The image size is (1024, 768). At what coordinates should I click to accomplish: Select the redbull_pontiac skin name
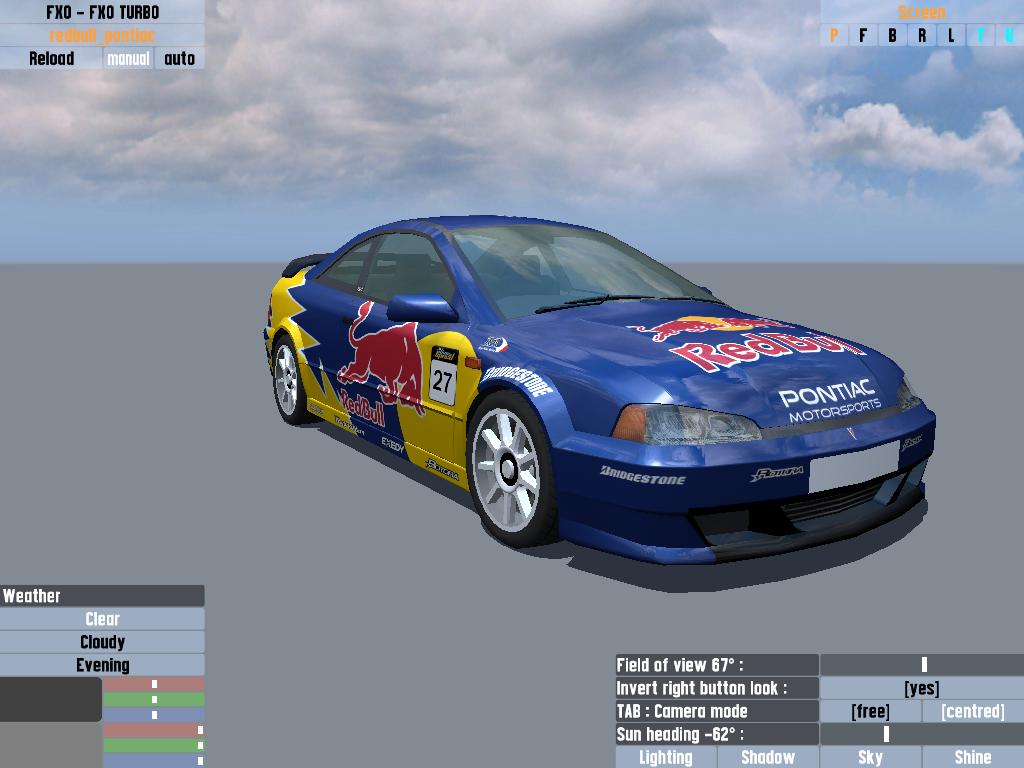[102, 35]
